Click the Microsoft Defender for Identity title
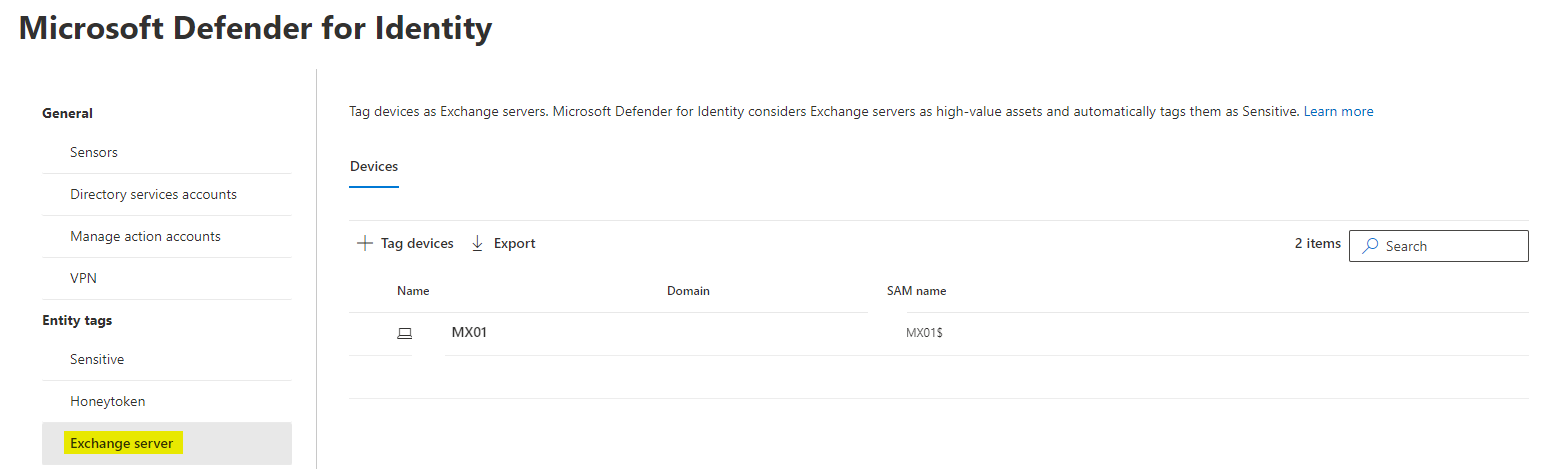The height and width of the screenshot is (469, 1546). (x=256, y=28)
